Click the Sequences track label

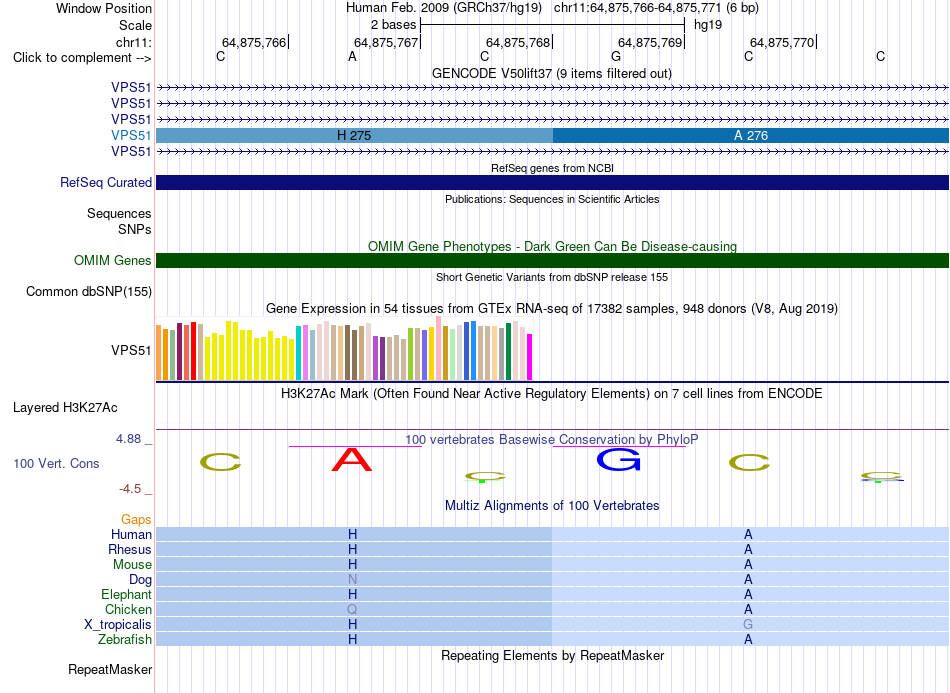119,213
